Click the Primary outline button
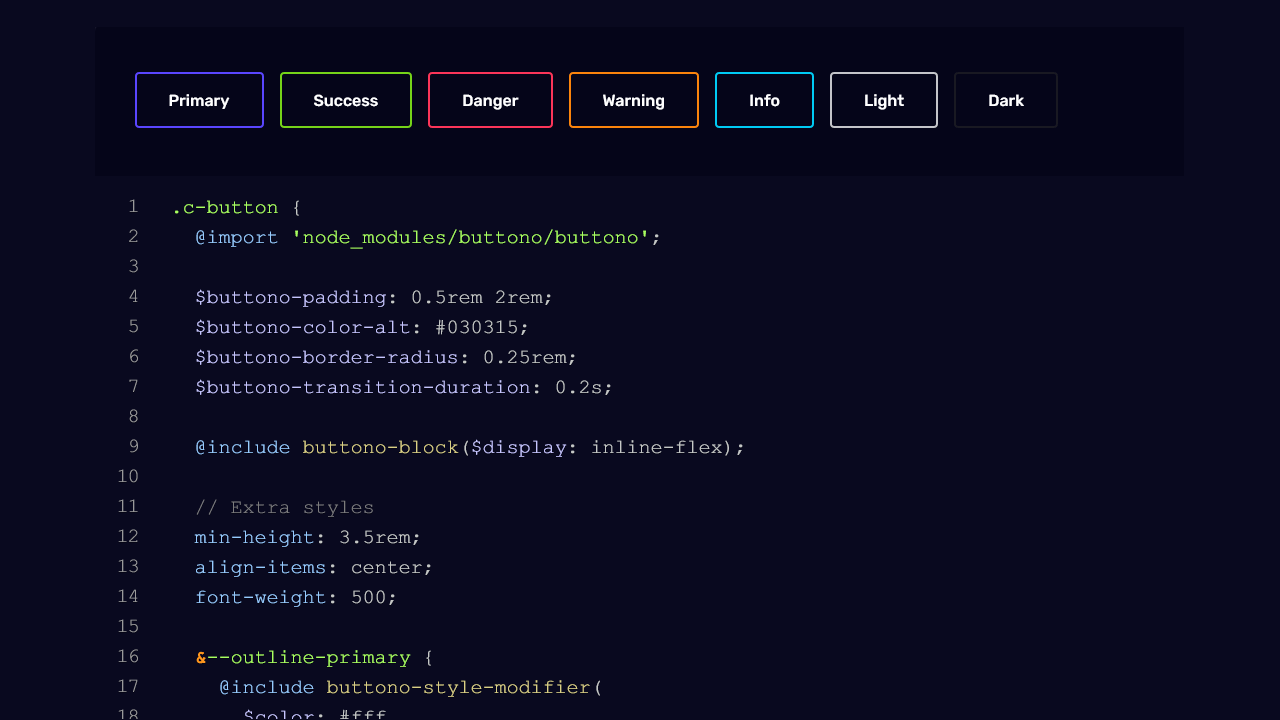This screenshot has width=1280, height=720. 199,100
